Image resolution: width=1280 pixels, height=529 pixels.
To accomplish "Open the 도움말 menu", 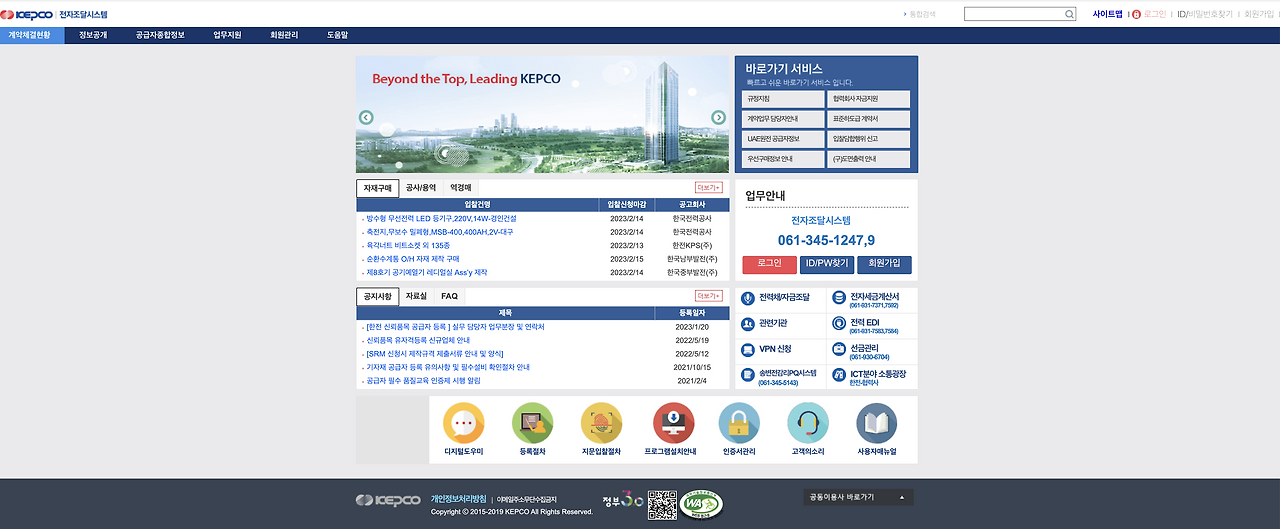I will (x=337, y=35).
